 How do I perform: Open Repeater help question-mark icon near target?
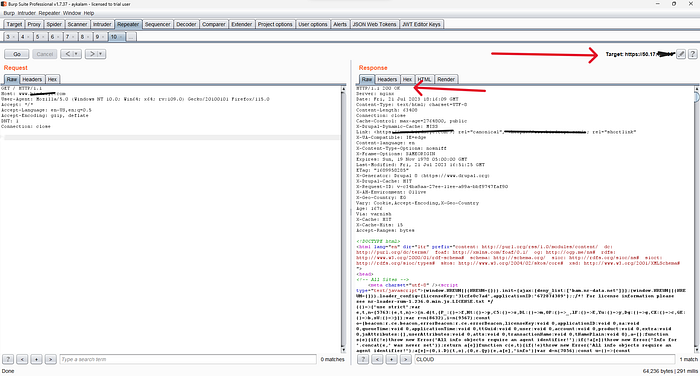[x=692, y=54]
